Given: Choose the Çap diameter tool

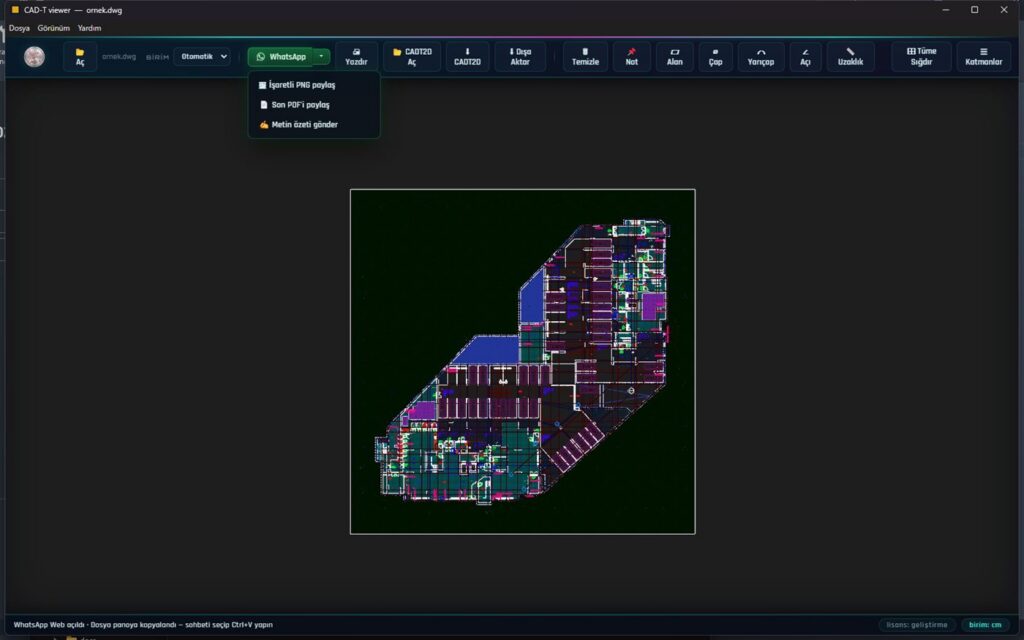Looking at the screenshot, I should pos(716,57).
